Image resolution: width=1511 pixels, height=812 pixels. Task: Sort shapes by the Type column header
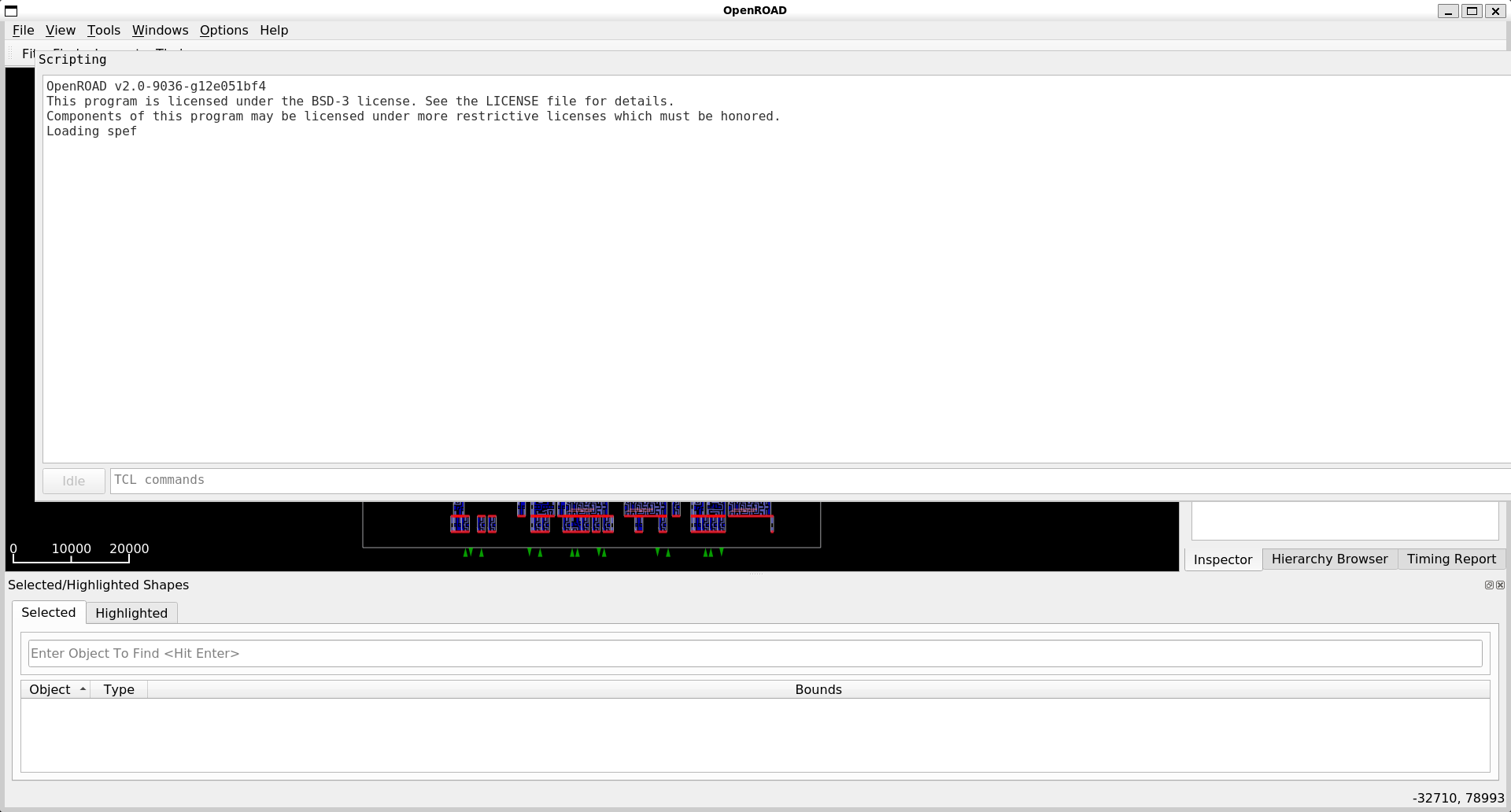pyautogui.click(x=119, y=688)
